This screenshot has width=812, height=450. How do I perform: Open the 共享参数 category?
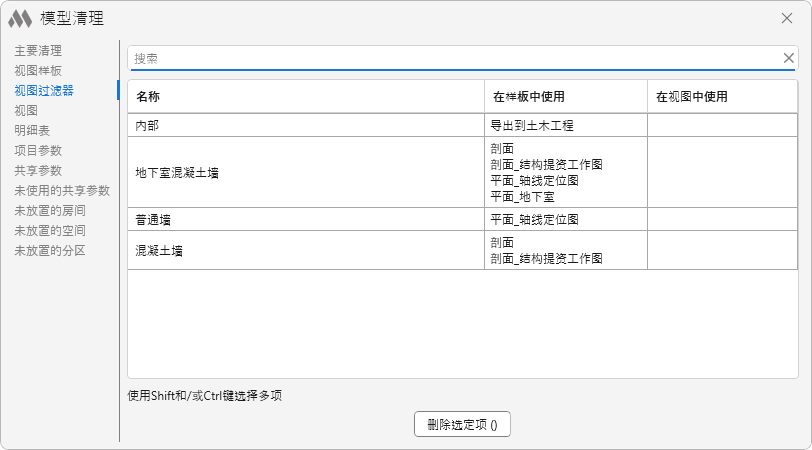38,170
